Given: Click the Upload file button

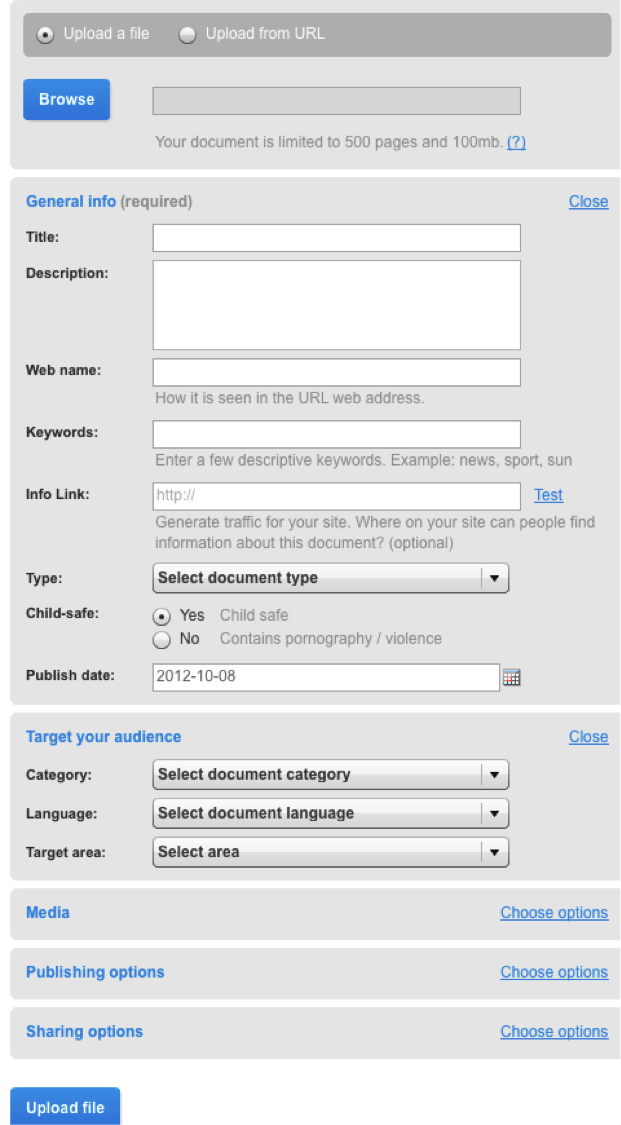Looking at the screenshot, I should 65,1108.
